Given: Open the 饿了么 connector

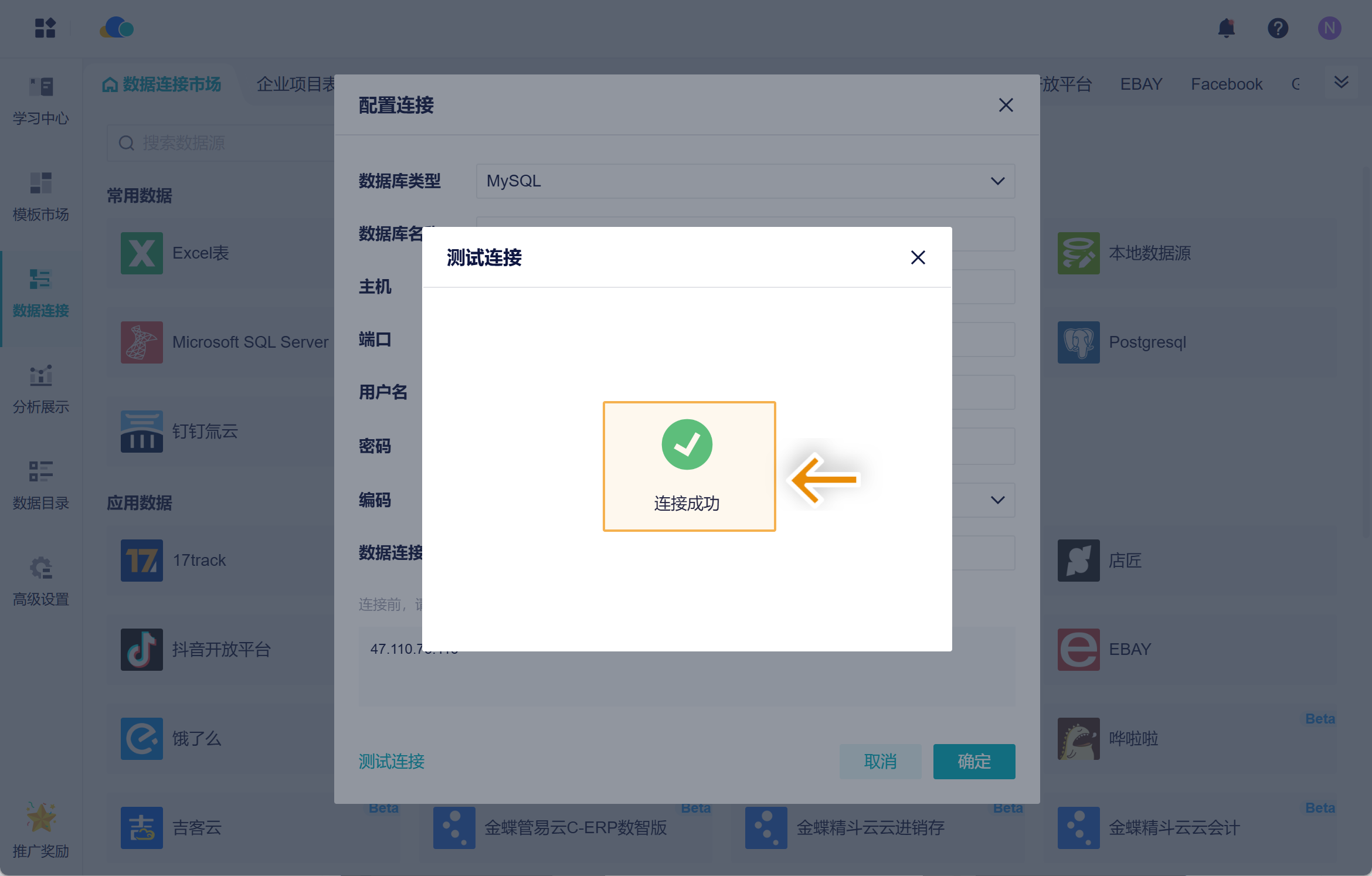Looking at the screenshot, I should [x=141, y=739].
